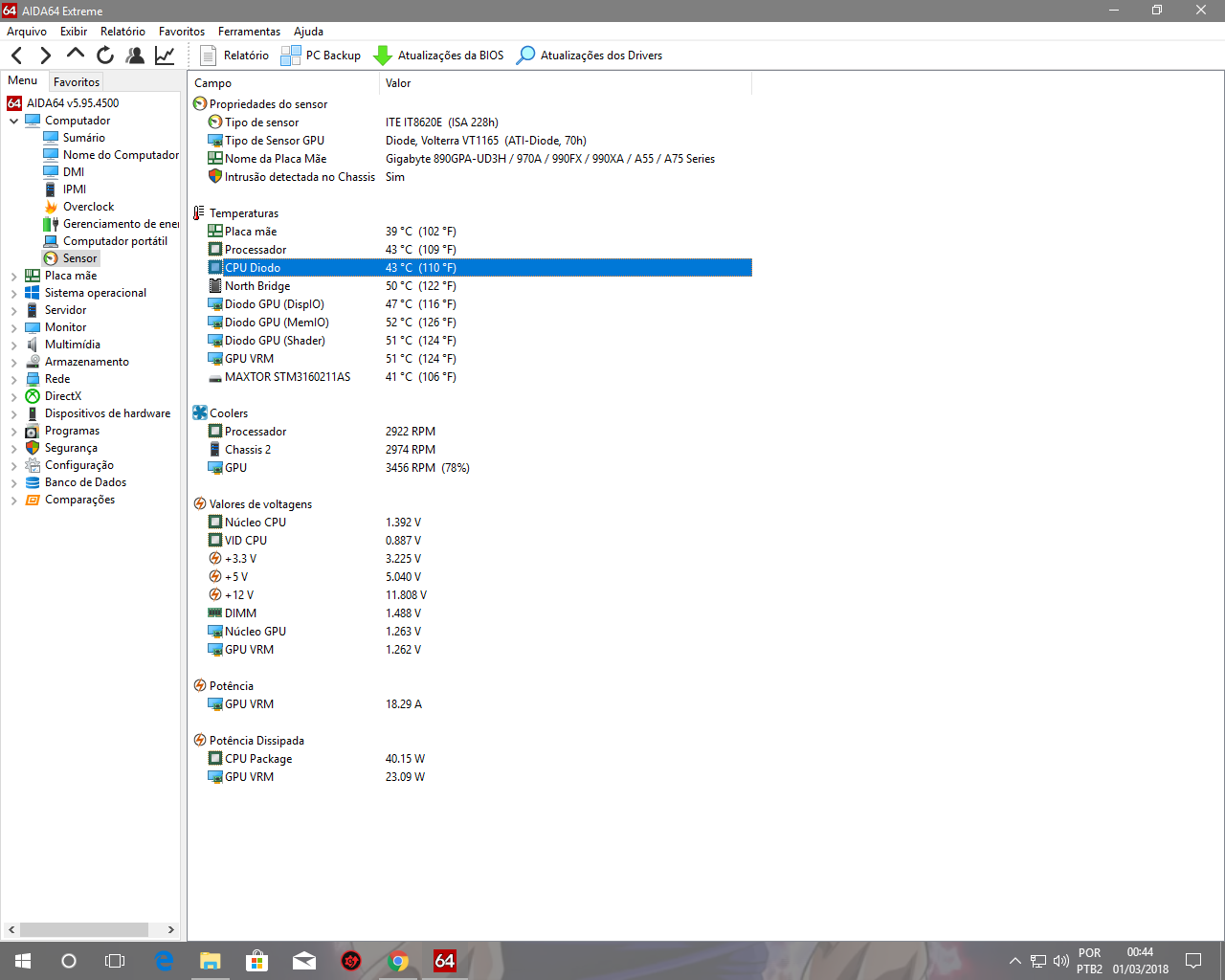The height and width of the screenshot is (980, 1225).
Task: Expand the Rede tree node
Action: [13, 379]
